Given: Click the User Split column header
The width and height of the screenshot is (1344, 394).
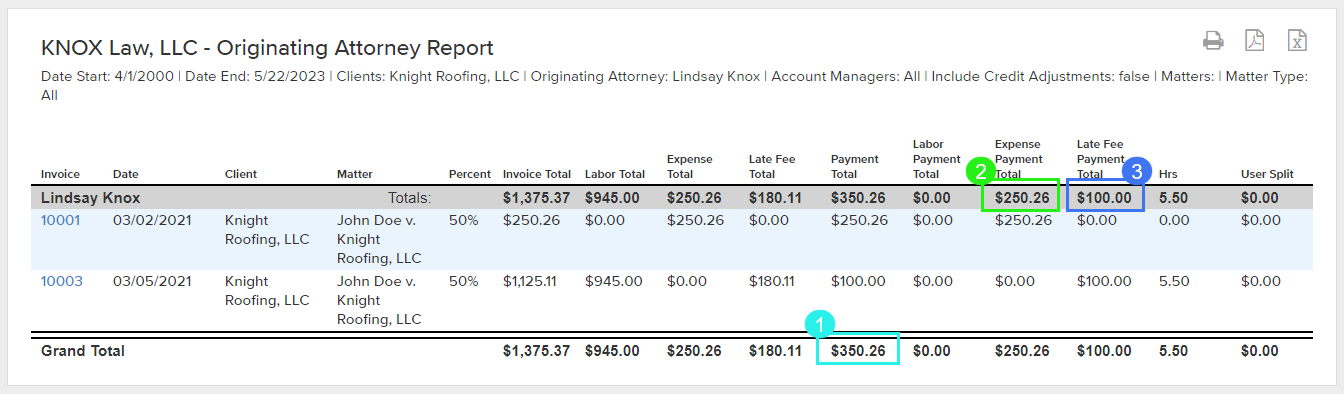Looking at the screenshot, I should pyautogui.click(x=1267, y=174).
